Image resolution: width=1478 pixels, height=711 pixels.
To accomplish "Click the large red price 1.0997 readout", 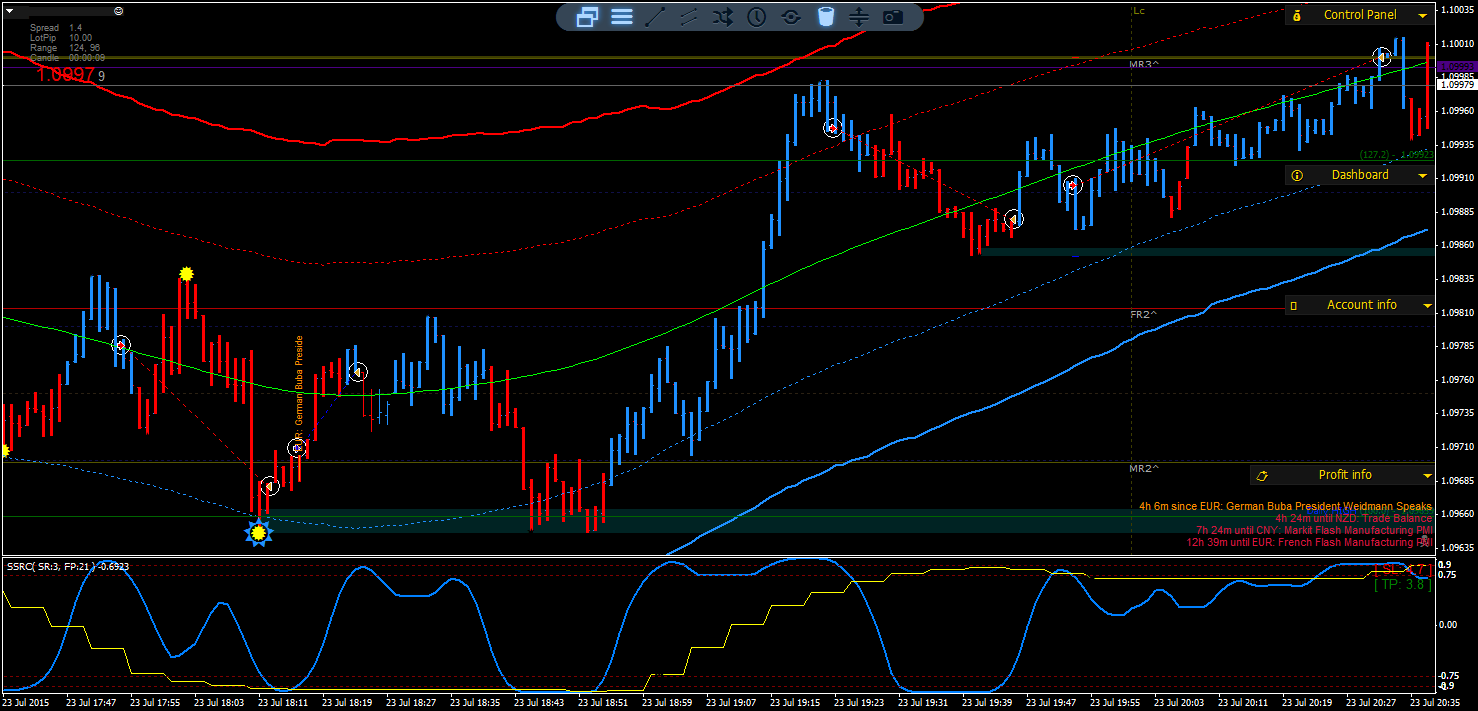I will point(66,75).
